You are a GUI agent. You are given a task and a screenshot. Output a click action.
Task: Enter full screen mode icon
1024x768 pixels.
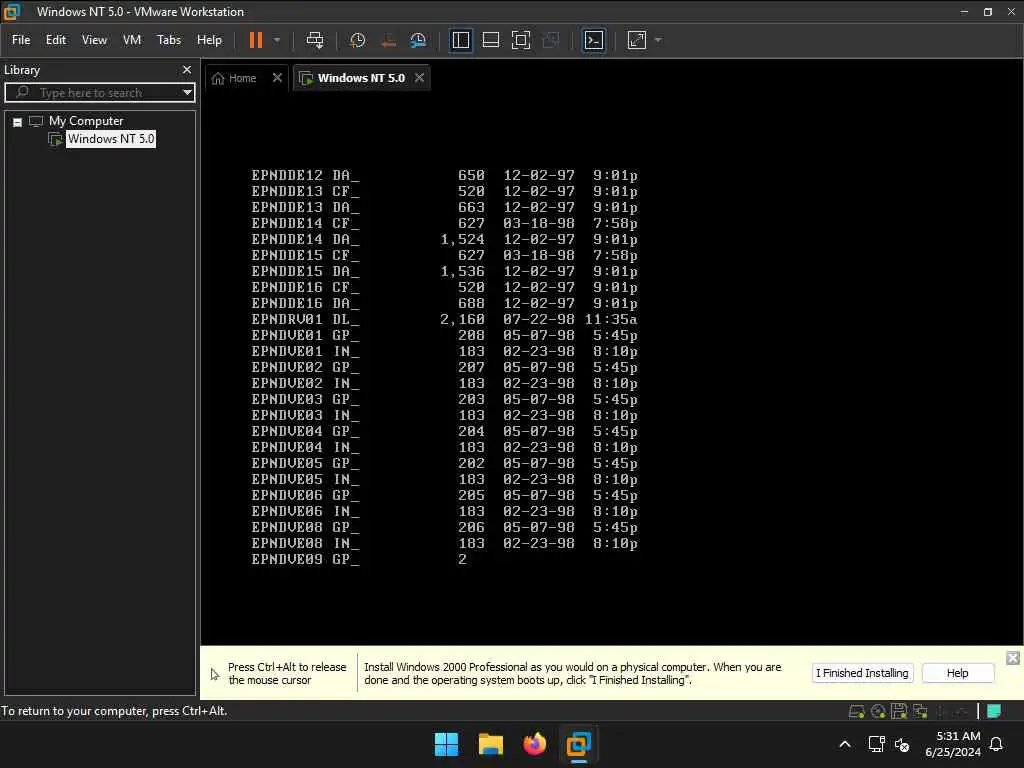[x=520, y=40]
